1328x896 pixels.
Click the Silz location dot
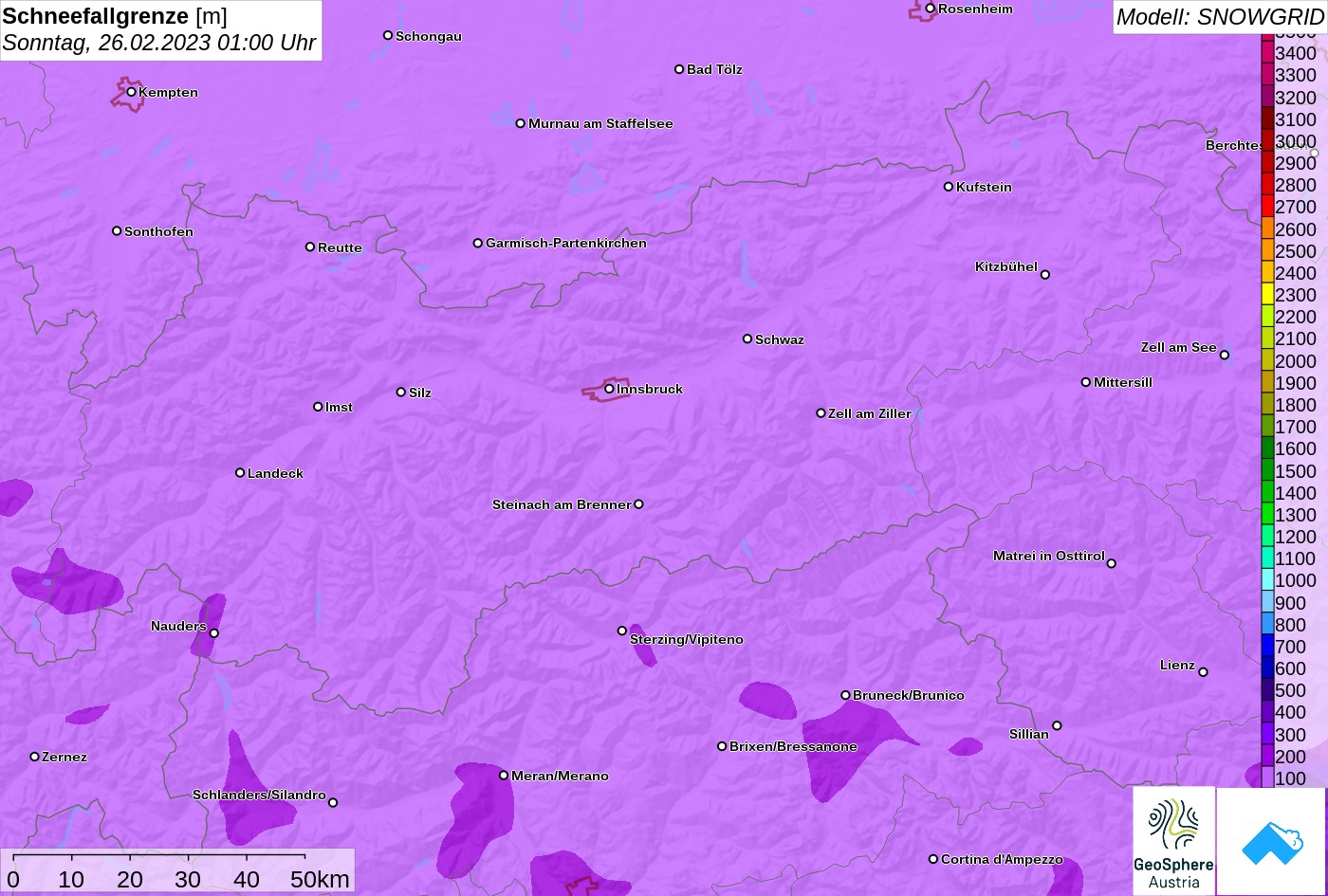point(401,392)
